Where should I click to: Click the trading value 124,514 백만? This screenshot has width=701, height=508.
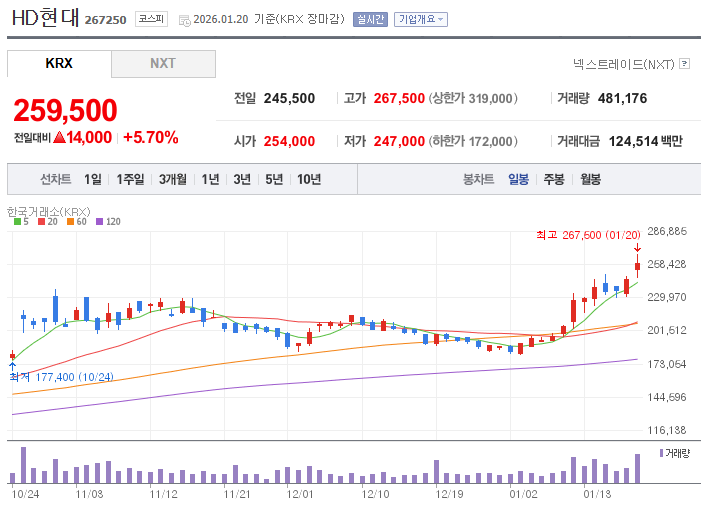[x=646, y=141]
